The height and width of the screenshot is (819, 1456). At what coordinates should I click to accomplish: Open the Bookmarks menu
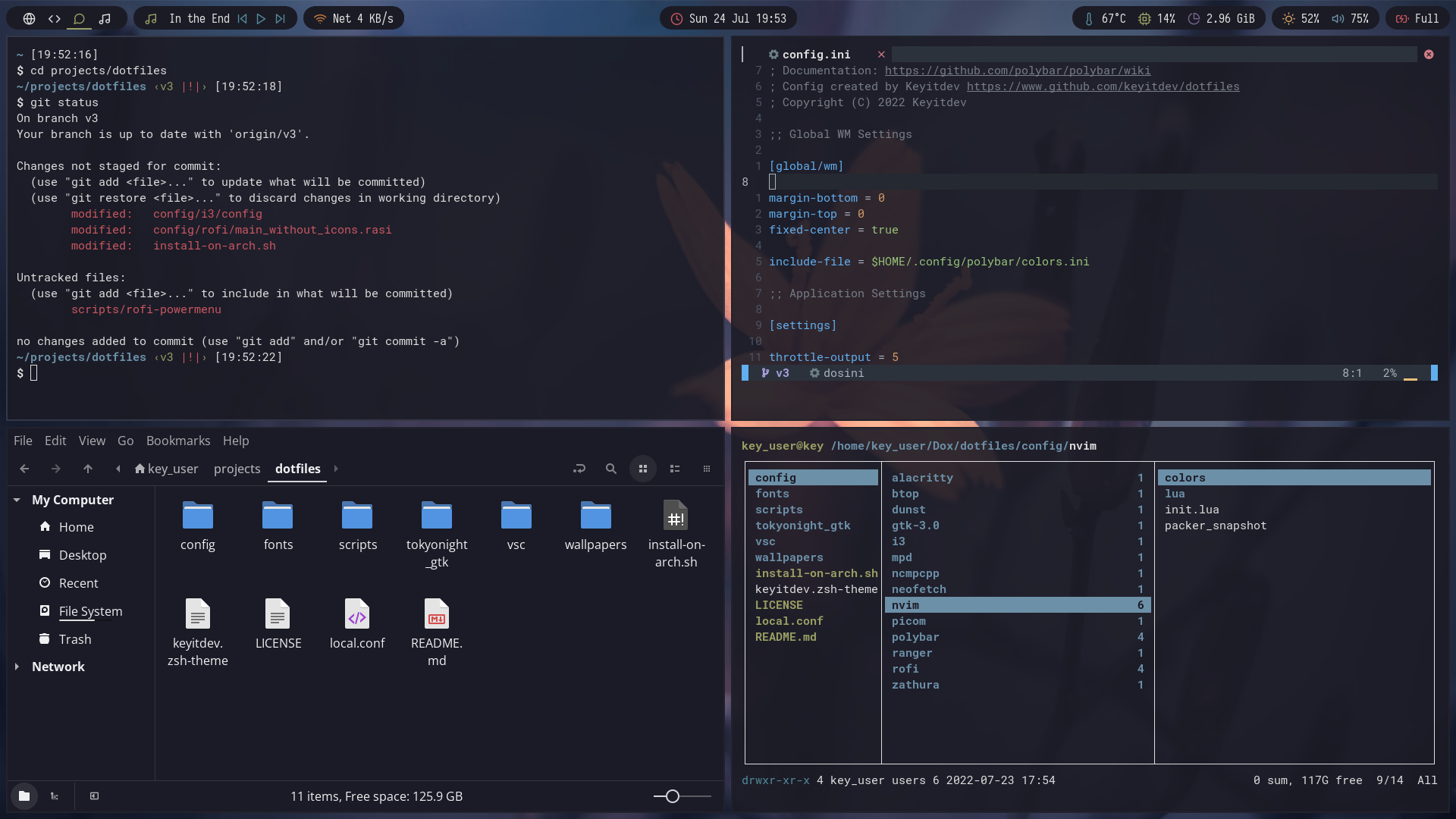tap(178, 441)
